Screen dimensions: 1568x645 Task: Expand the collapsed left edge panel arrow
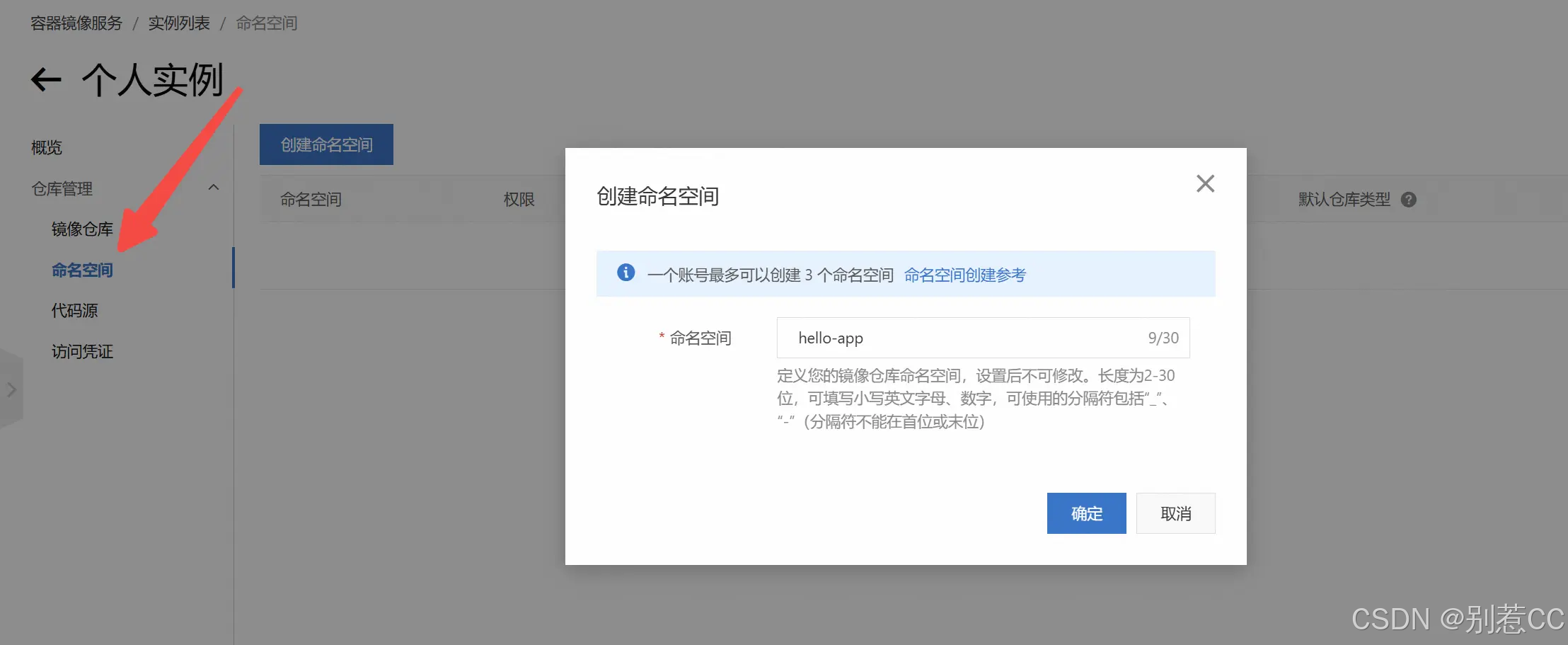click(11, 389)
